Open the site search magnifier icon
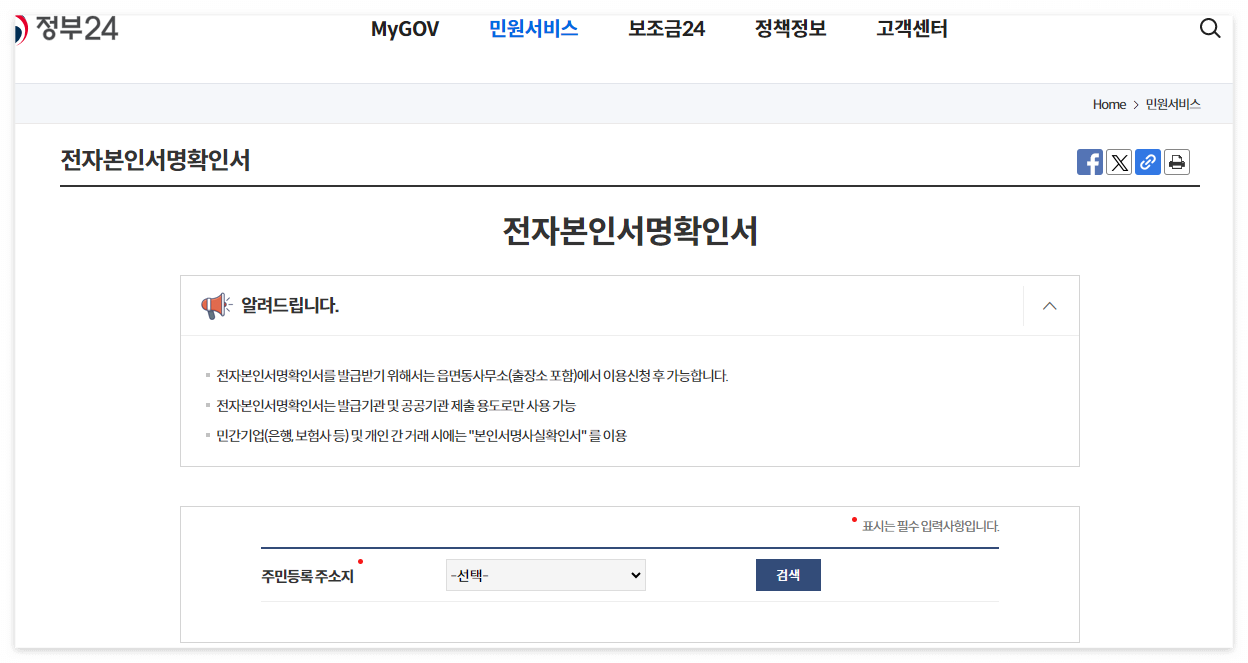Viewport: 1248px width, 663px height. click(x=1210, y=28)
